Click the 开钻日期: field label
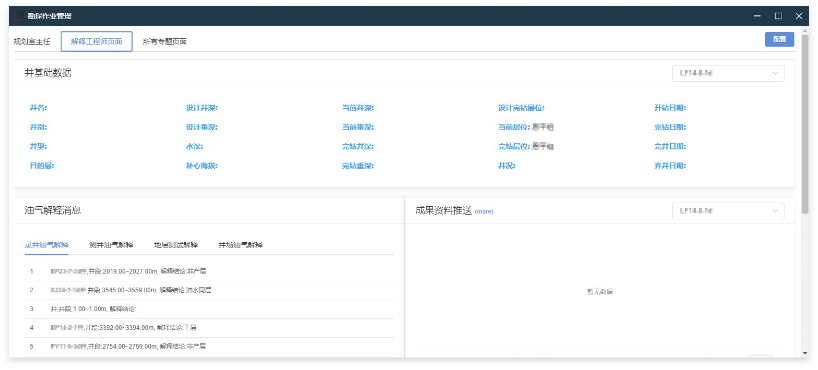This screenshot has width=818, height=370. tap(670, 108)
